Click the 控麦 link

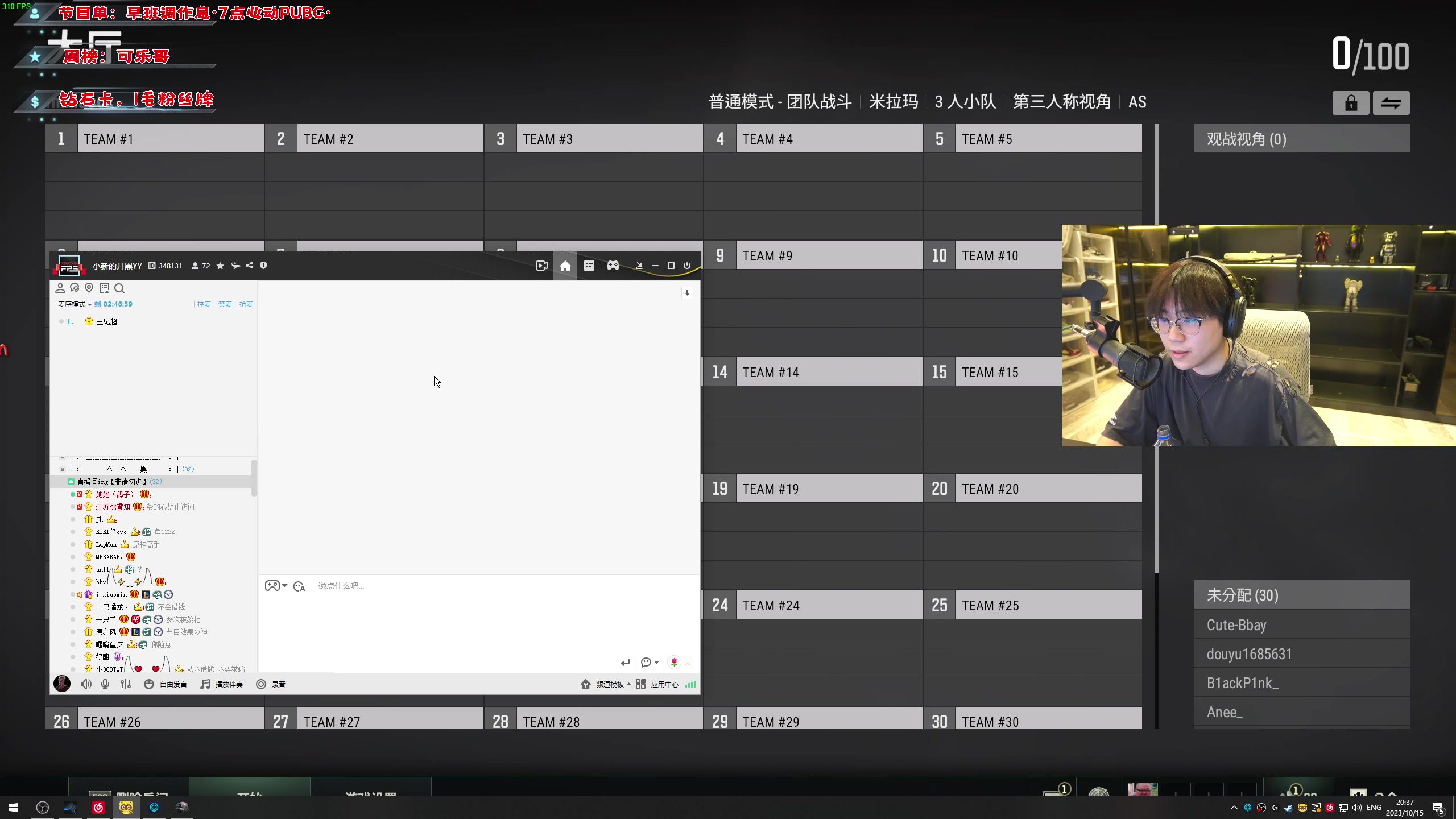(203, 304)
